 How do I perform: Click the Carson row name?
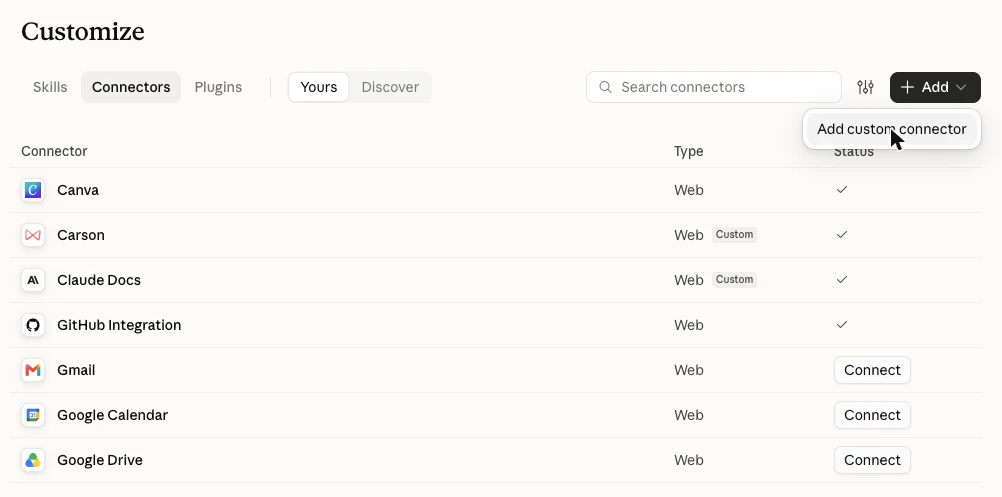(x=81, y=235)
